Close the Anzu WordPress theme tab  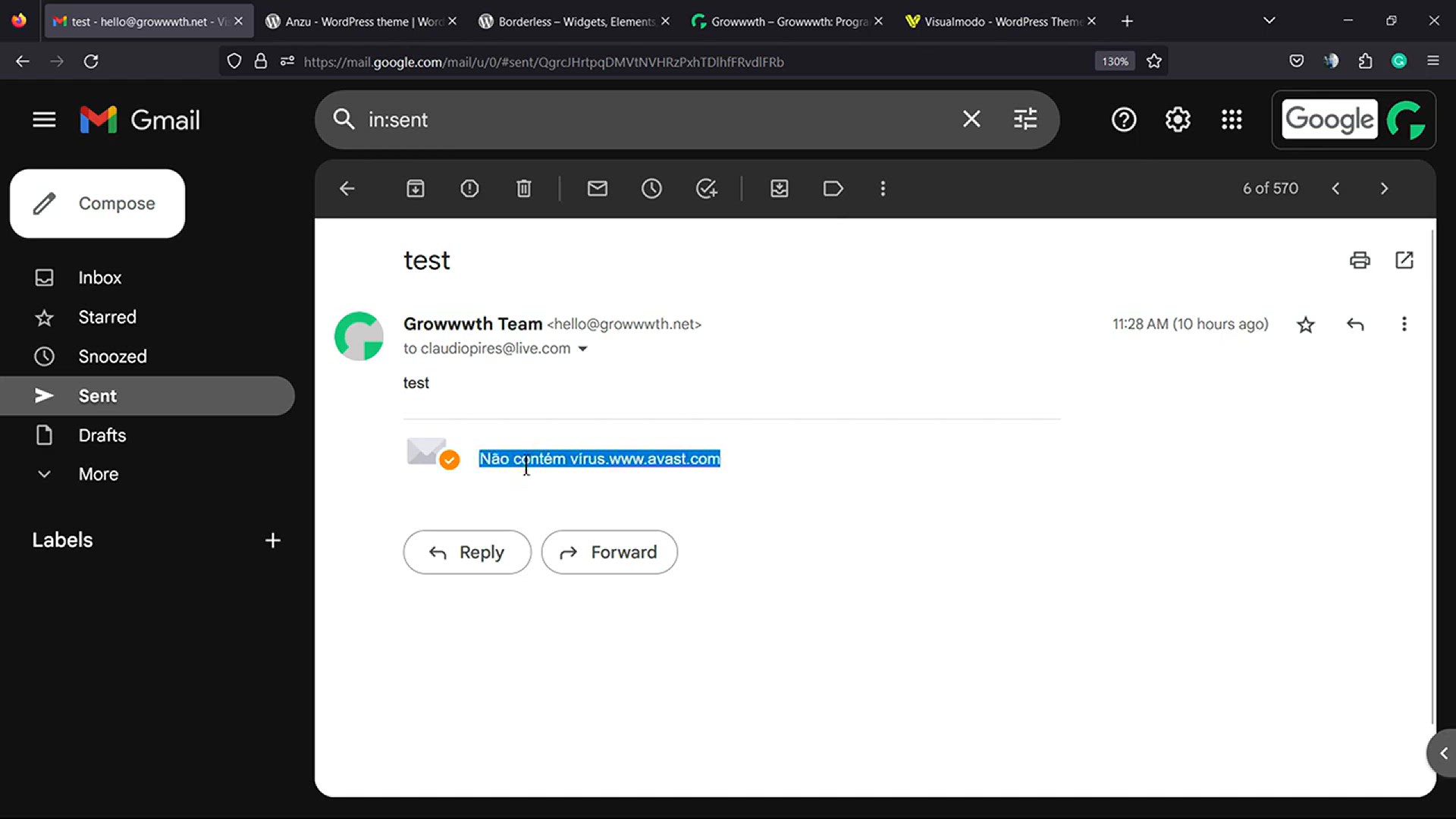(453, 21)
